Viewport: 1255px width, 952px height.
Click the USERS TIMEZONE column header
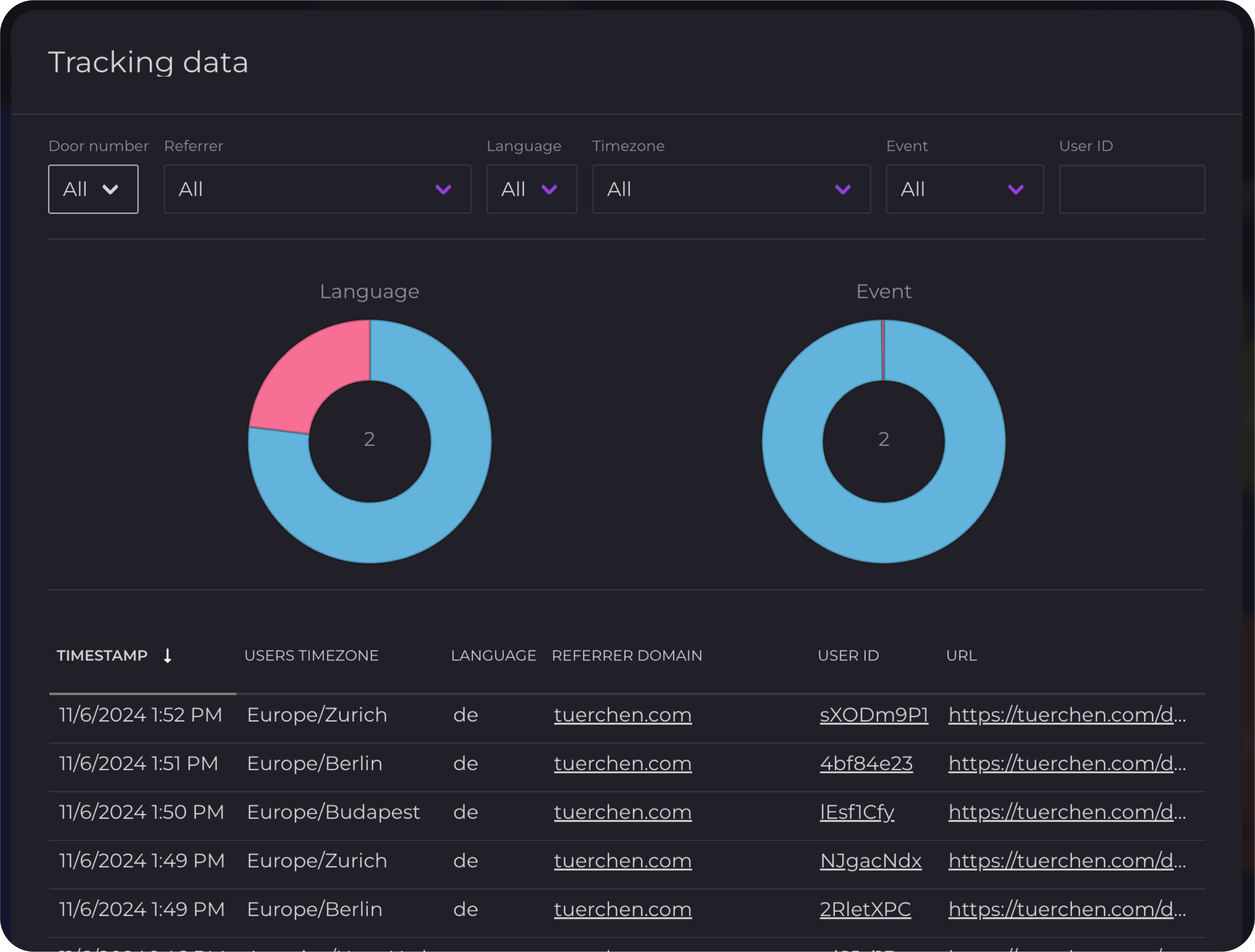point(311,656)
